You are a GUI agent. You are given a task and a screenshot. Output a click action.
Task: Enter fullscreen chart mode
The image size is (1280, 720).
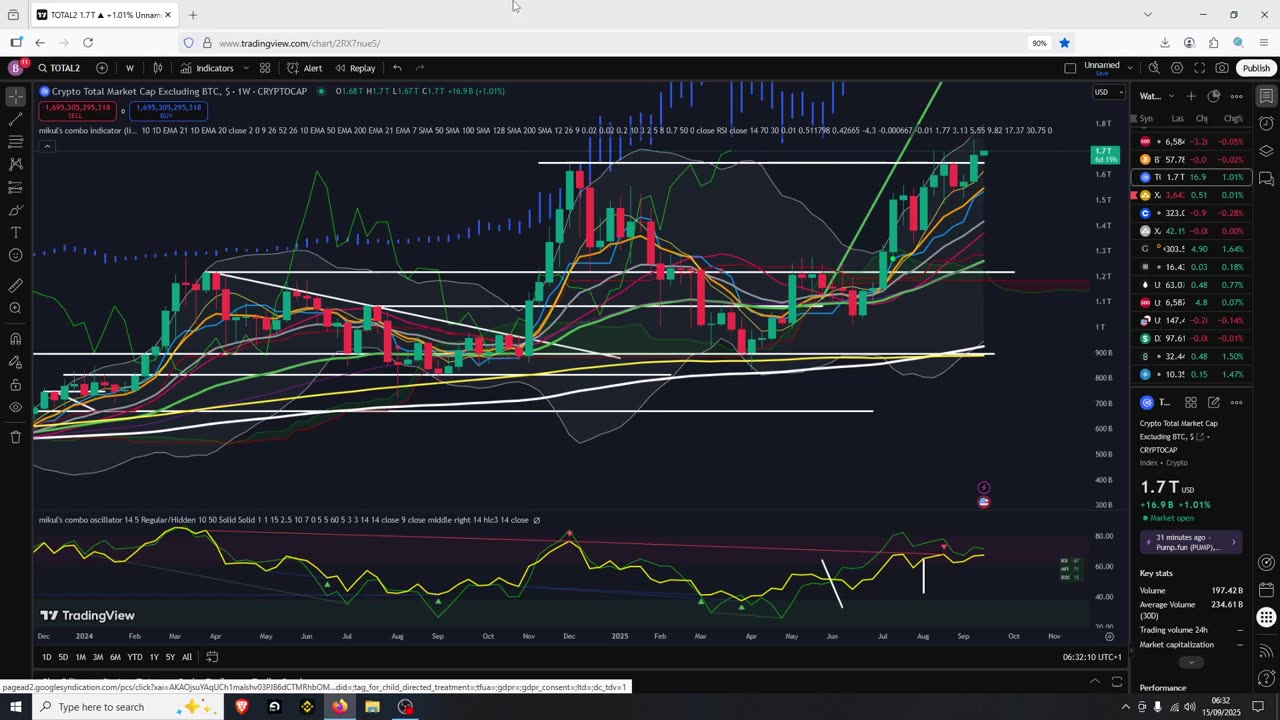[x=1199, y=68]
